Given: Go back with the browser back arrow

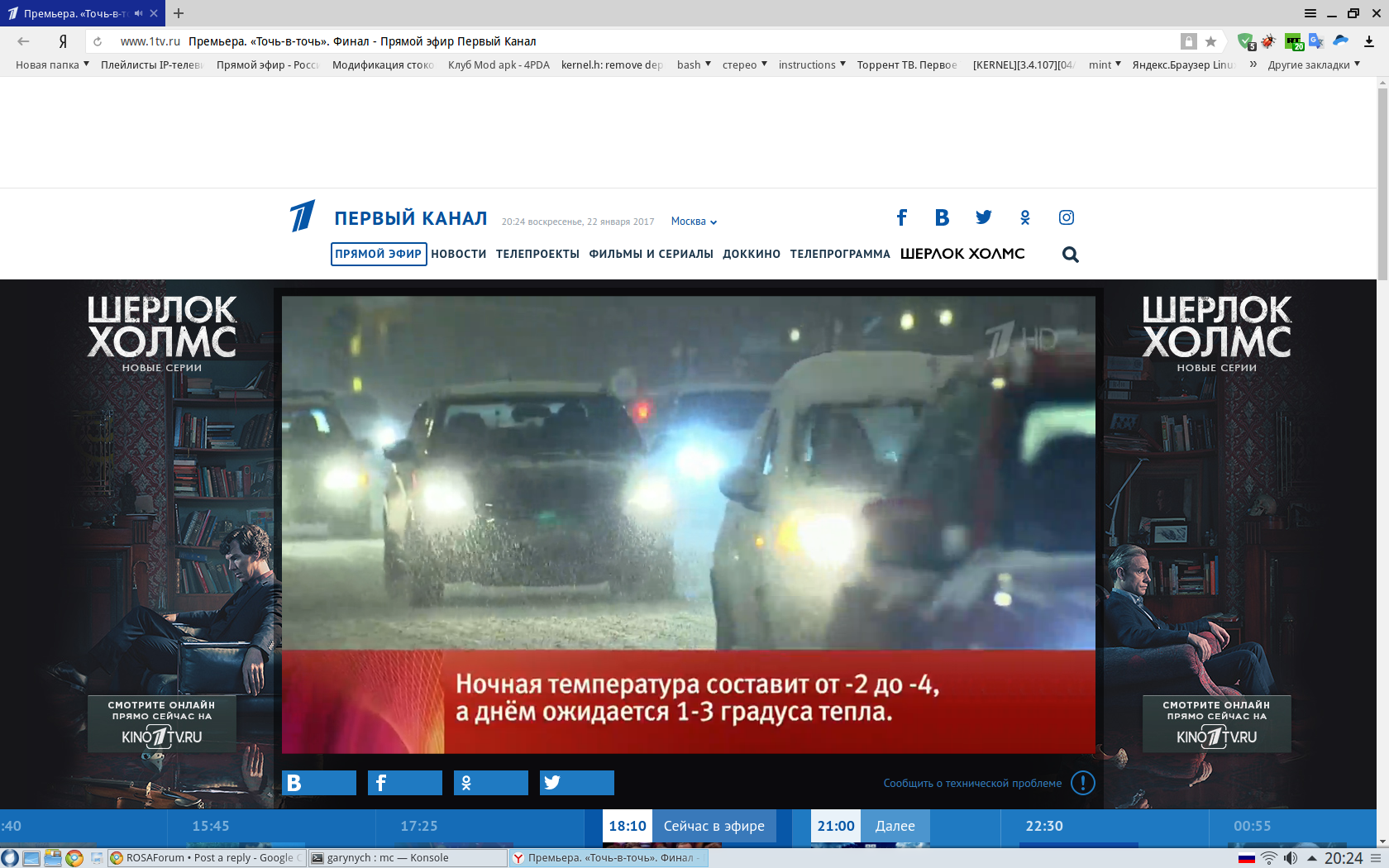Looking at the screenshot, I should (23, 41).
